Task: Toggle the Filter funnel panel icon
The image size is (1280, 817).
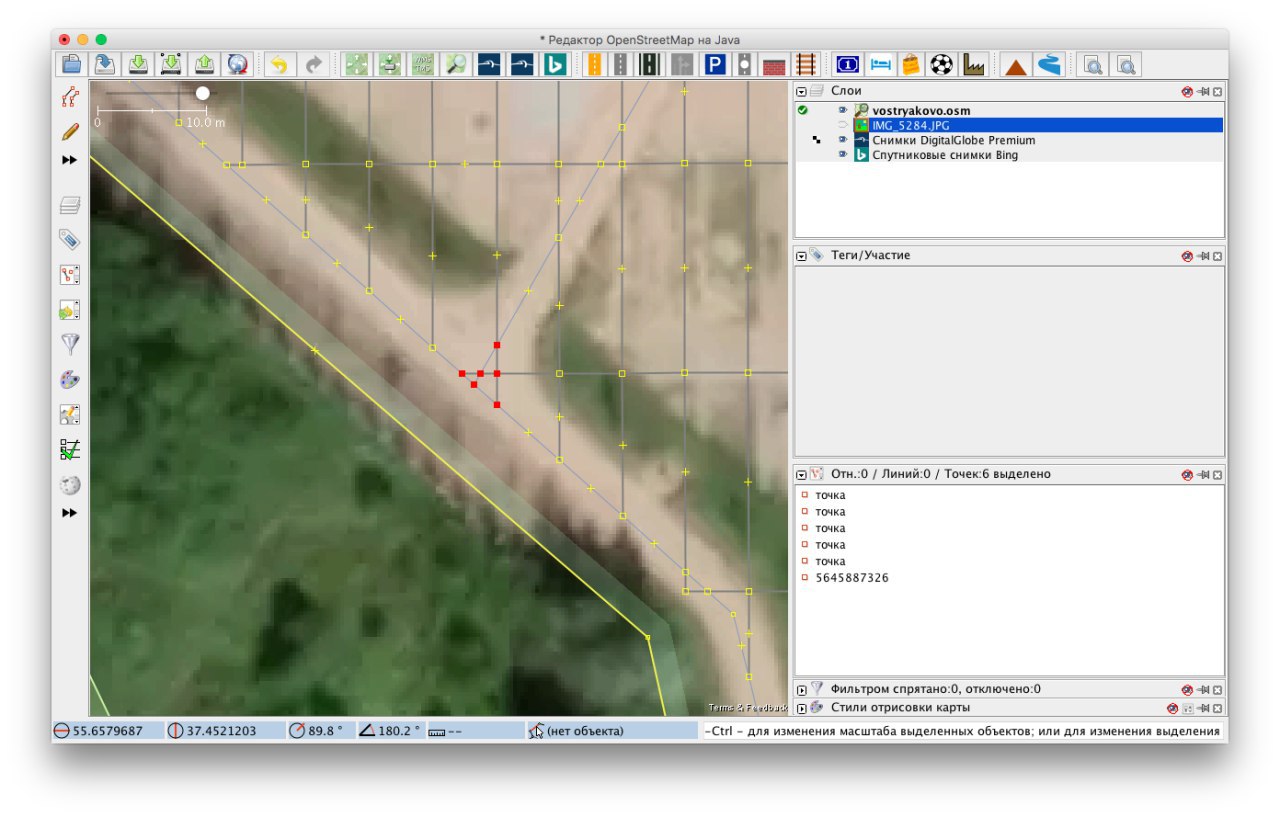Action: click(69, 345)
